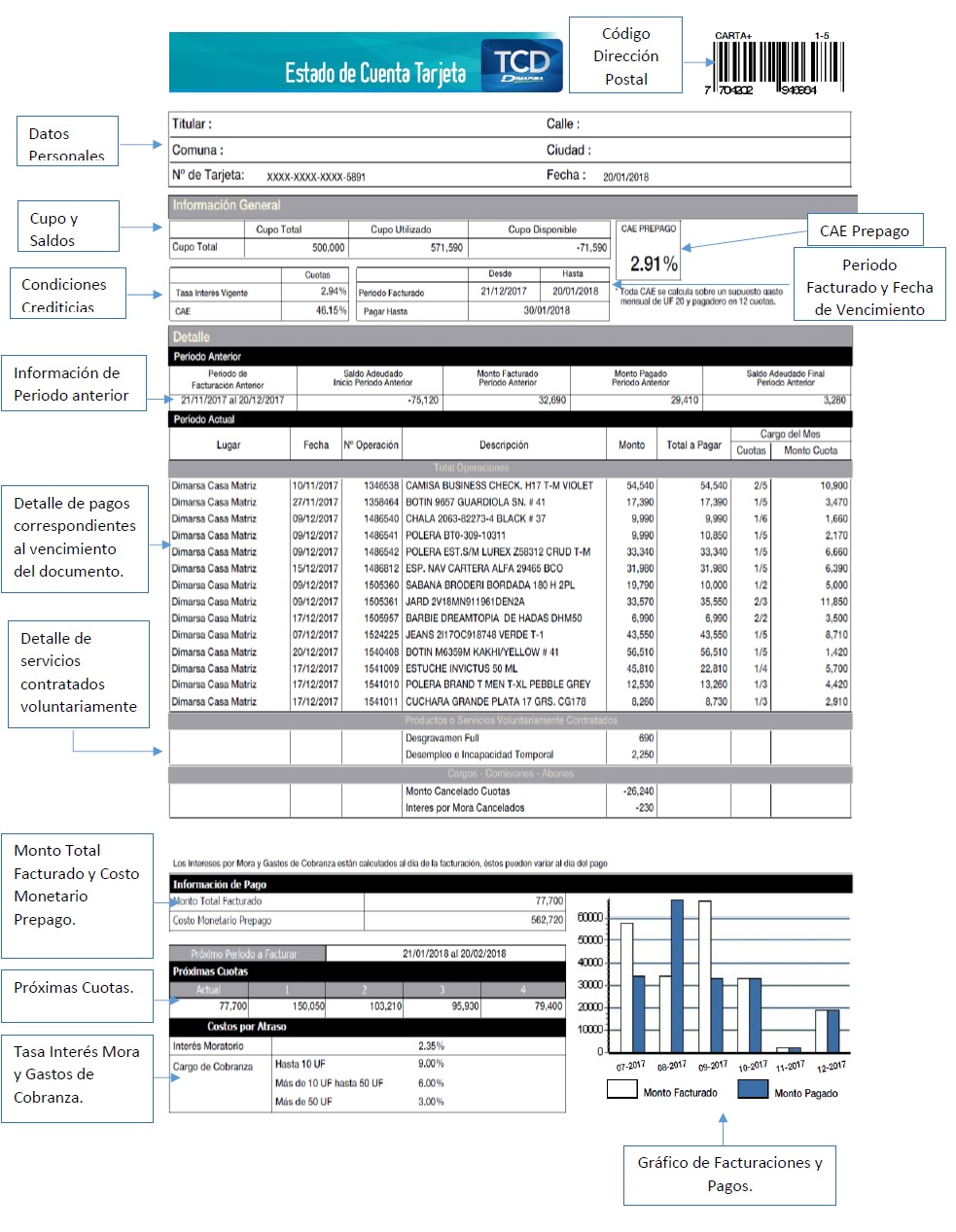This screenshot has width=956, height=1232.
Task: Select Pagar Hasta date 30/01/2018
Action: click(x=549, y=311)
